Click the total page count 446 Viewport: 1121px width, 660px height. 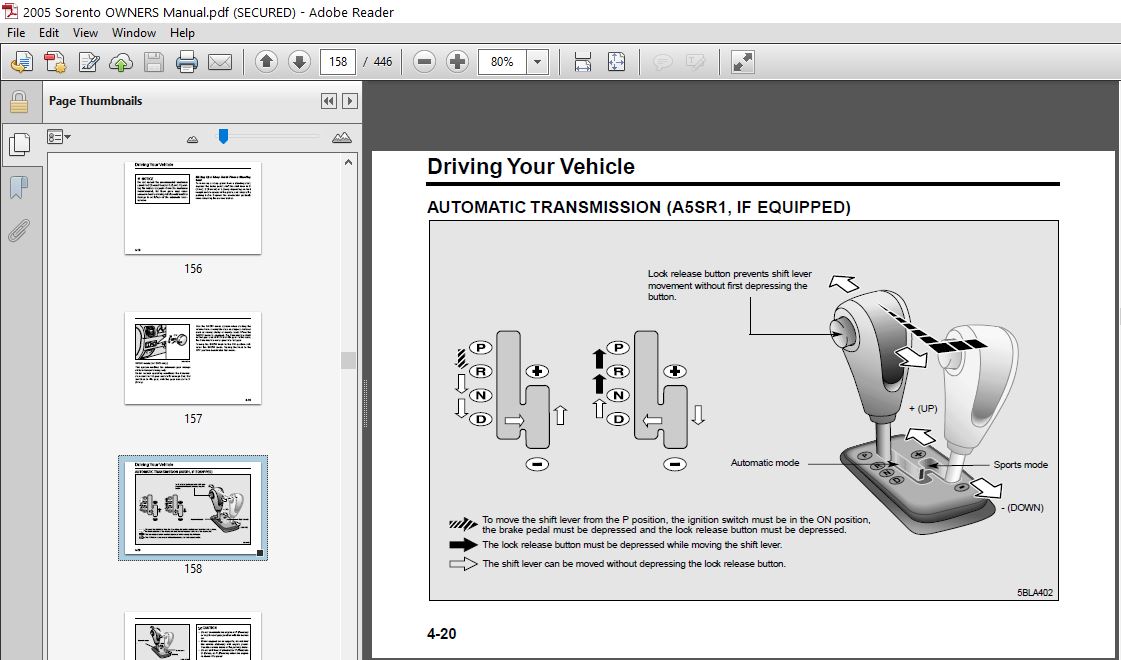click(382, 62)
